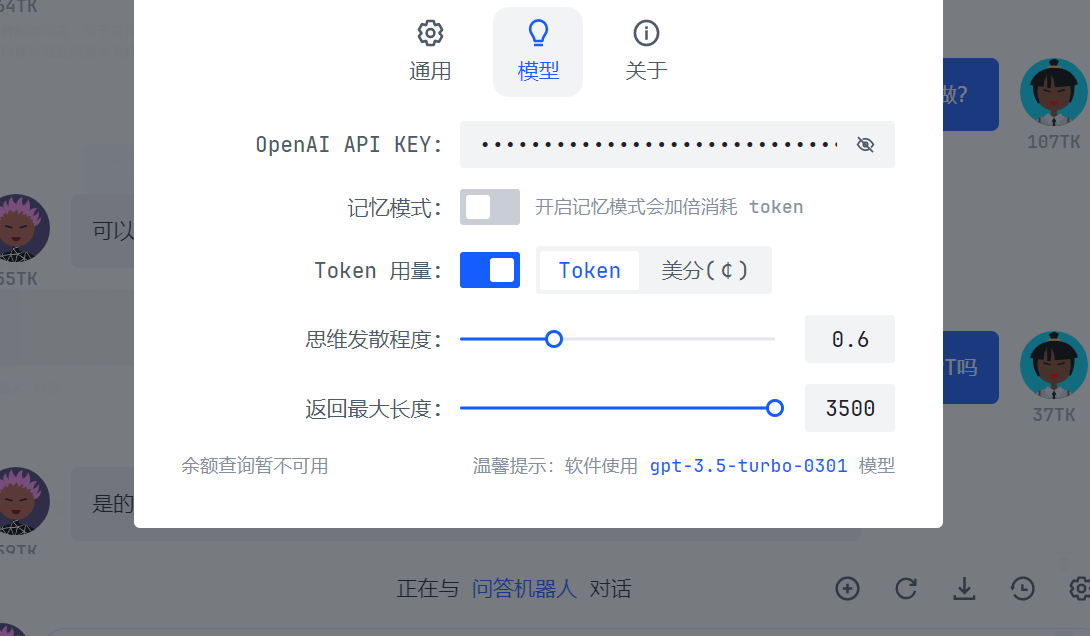The height and width of the screenshot is (636, 1090).
Task: Enable 记忆模式 memory mode
Action: click(490, 207)
